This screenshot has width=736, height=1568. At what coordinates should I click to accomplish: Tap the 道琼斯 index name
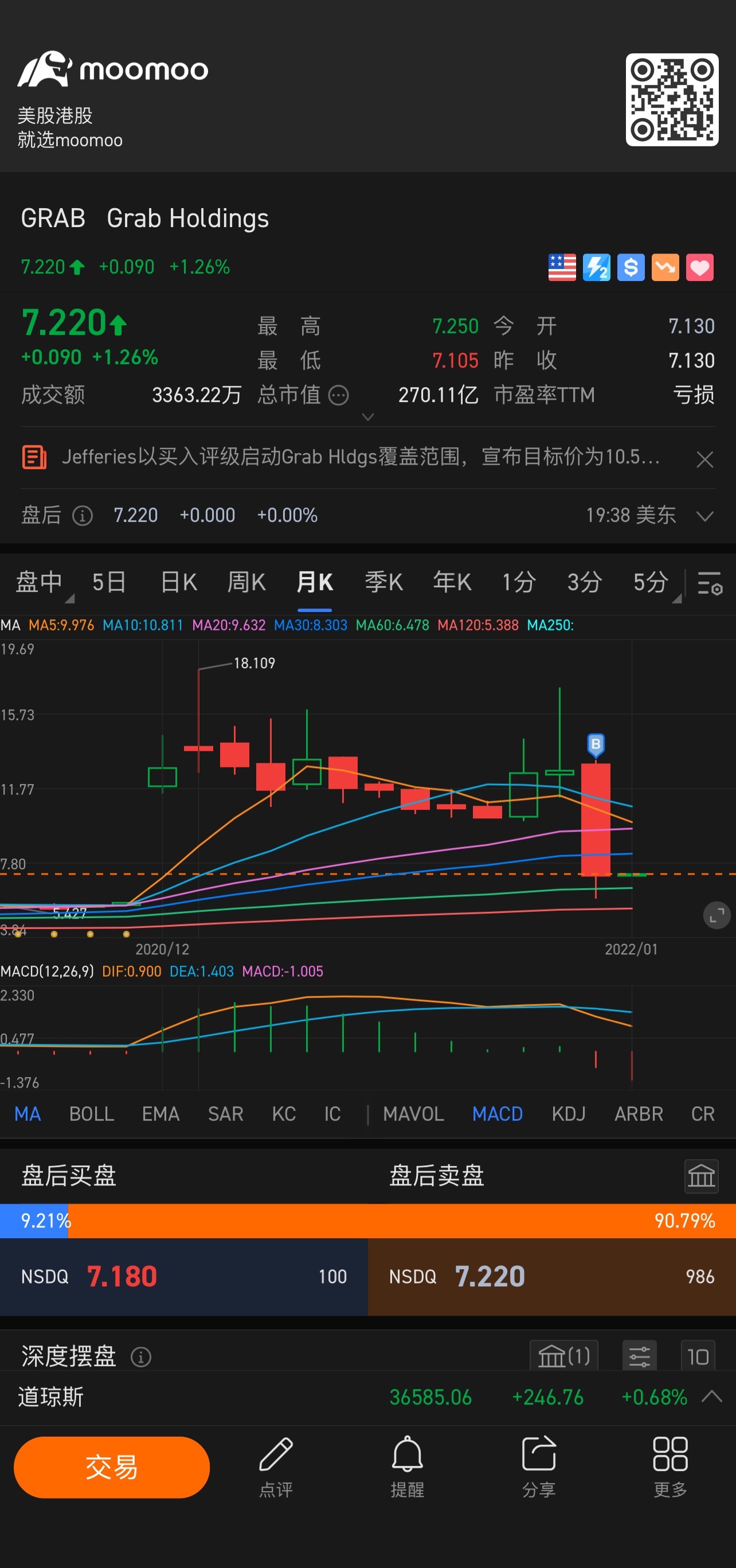click(50, 1397)
